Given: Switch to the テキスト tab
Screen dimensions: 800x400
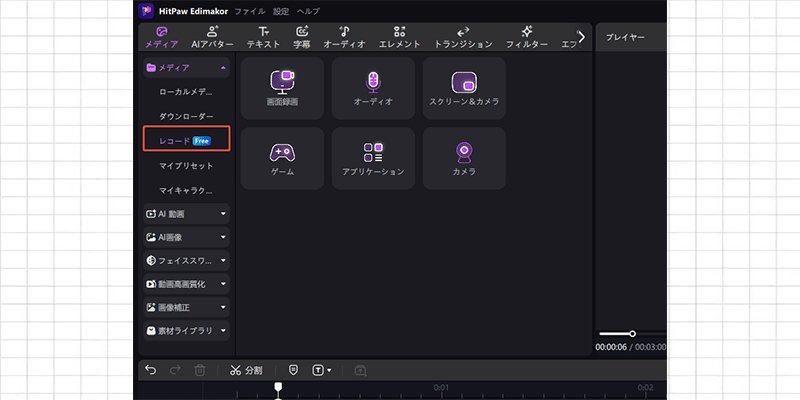Looking at the screenshot, I should click(x=263, y=38).
